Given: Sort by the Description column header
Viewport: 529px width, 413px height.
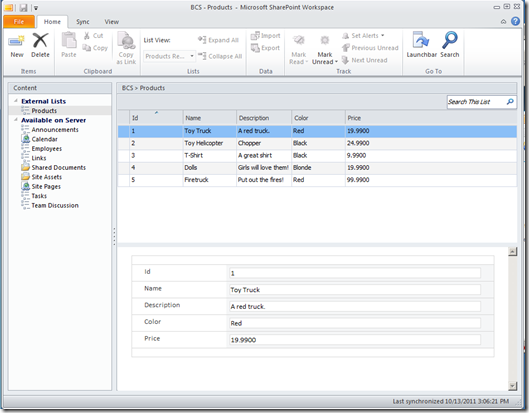Looking at the screenshot, I should click(264, 118).
